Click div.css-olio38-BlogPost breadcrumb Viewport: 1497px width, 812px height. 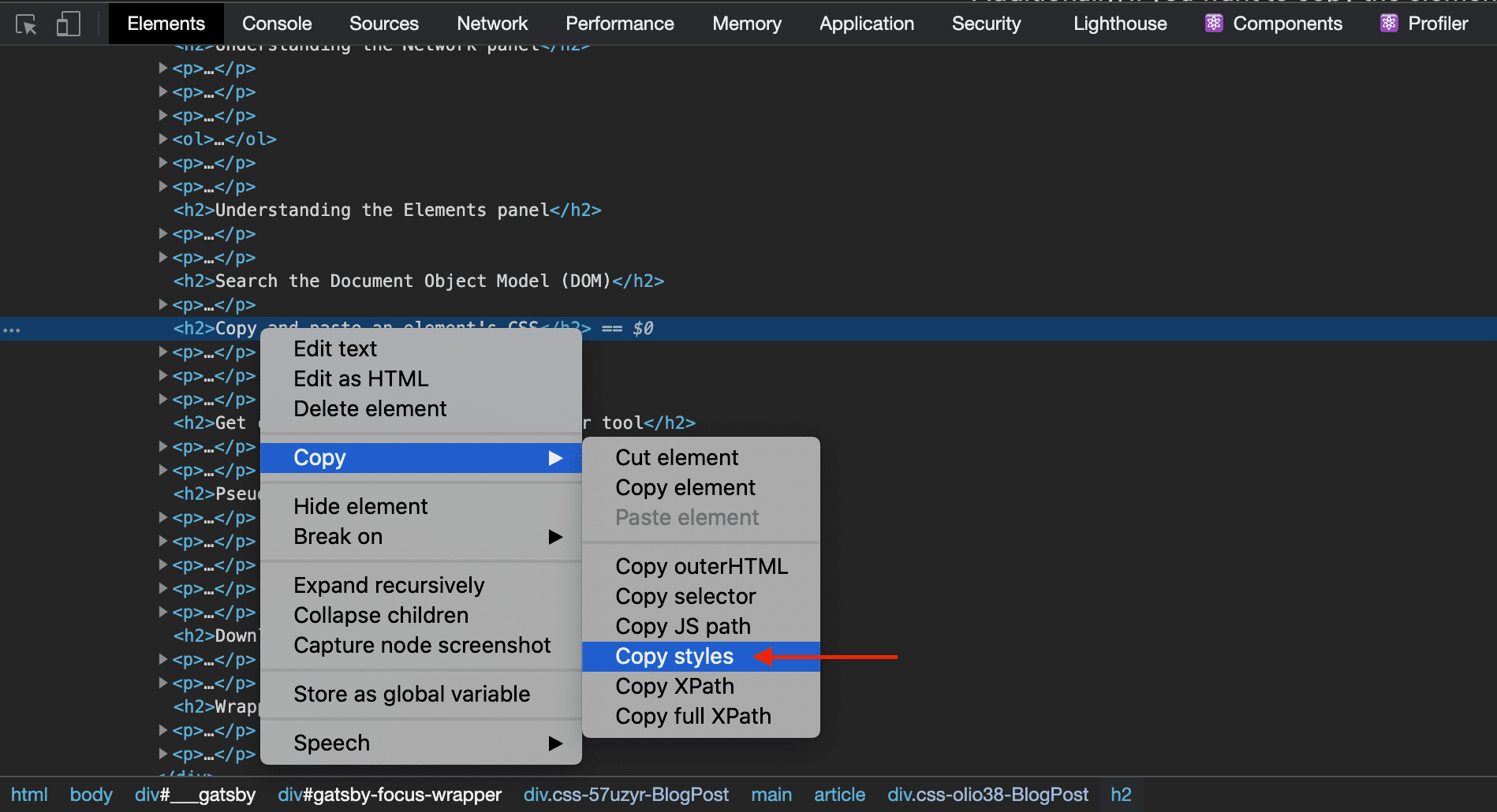tap(987, 795)
